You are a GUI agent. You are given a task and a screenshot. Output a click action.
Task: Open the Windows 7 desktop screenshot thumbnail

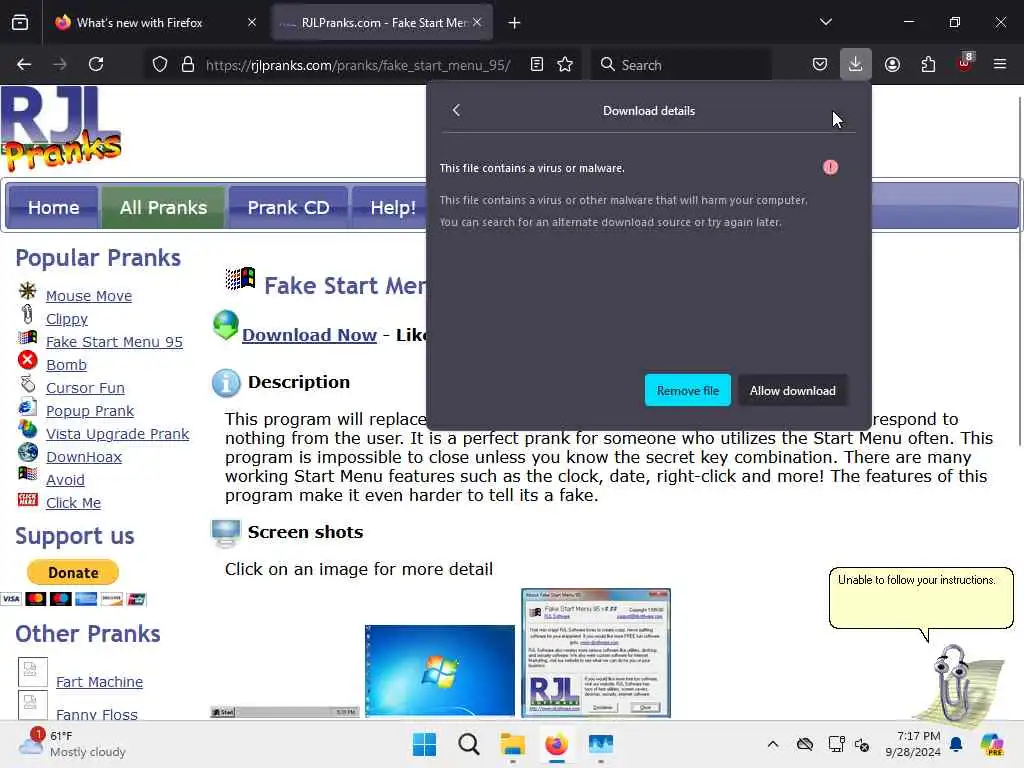tap(440, 671)
